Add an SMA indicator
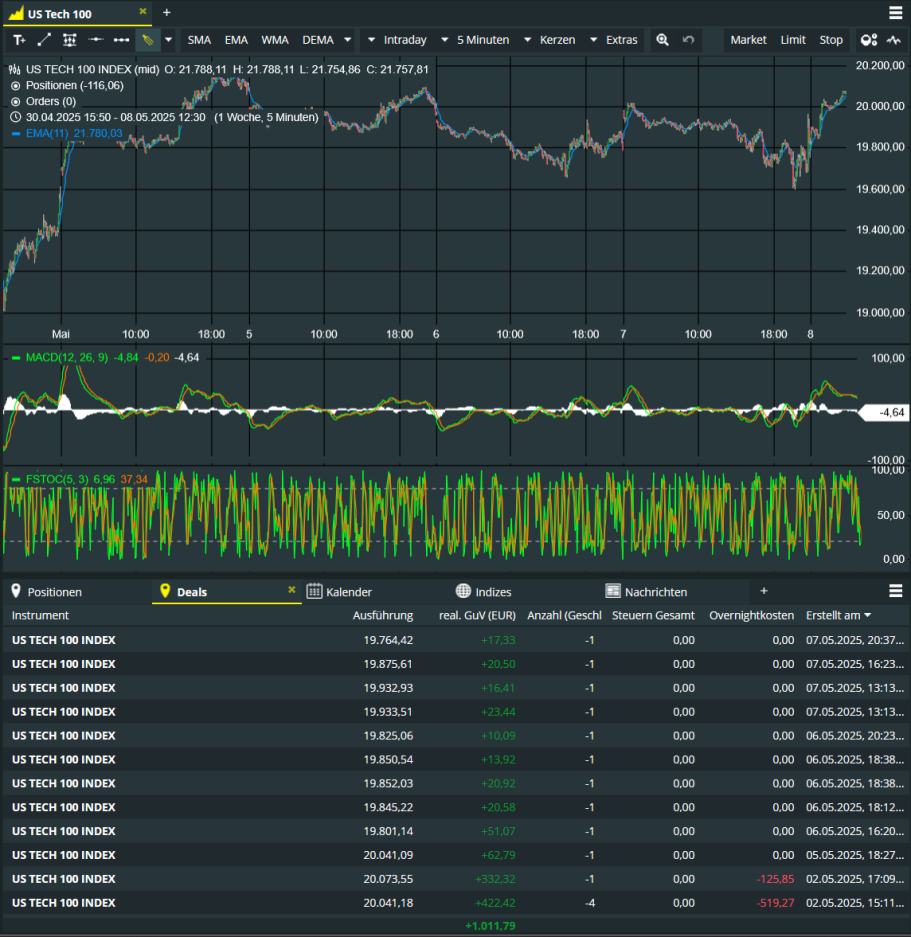Image resolution: width=911 pixels, height=937 pixels. click(199, 40)
